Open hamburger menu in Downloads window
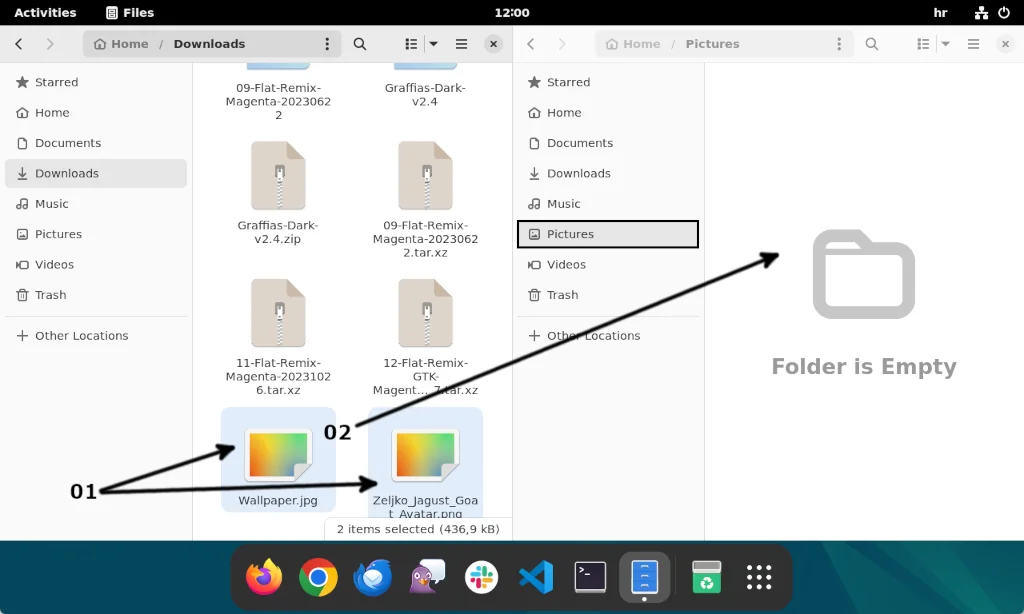This screenshot has height=614, width=1024. 461,44
